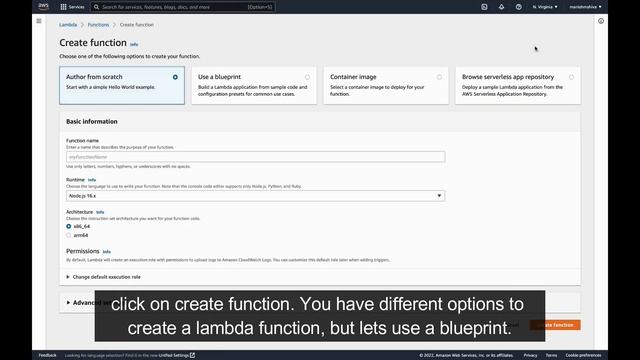Open the Terms footer link
Viewport: 640px width, 360px height.
(551, 355)
